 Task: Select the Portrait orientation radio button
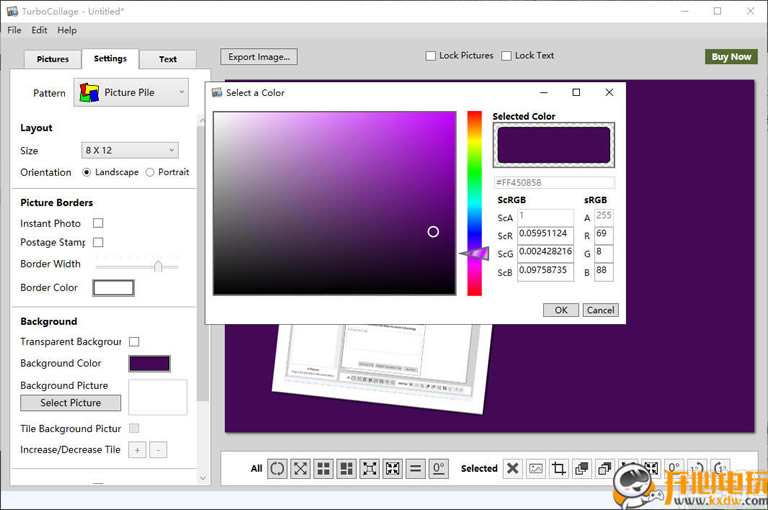[150, 172]
